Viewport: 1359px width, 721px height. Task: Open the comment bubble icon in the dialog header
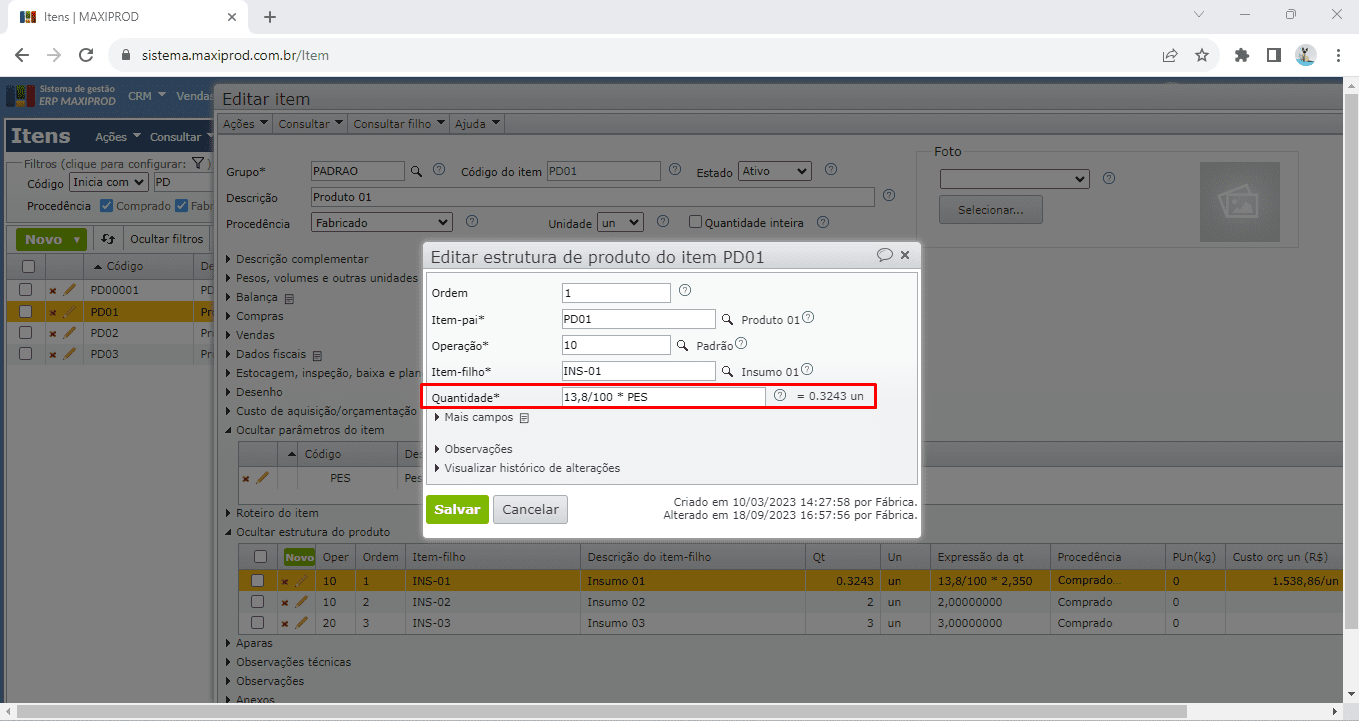pos(884,255)
